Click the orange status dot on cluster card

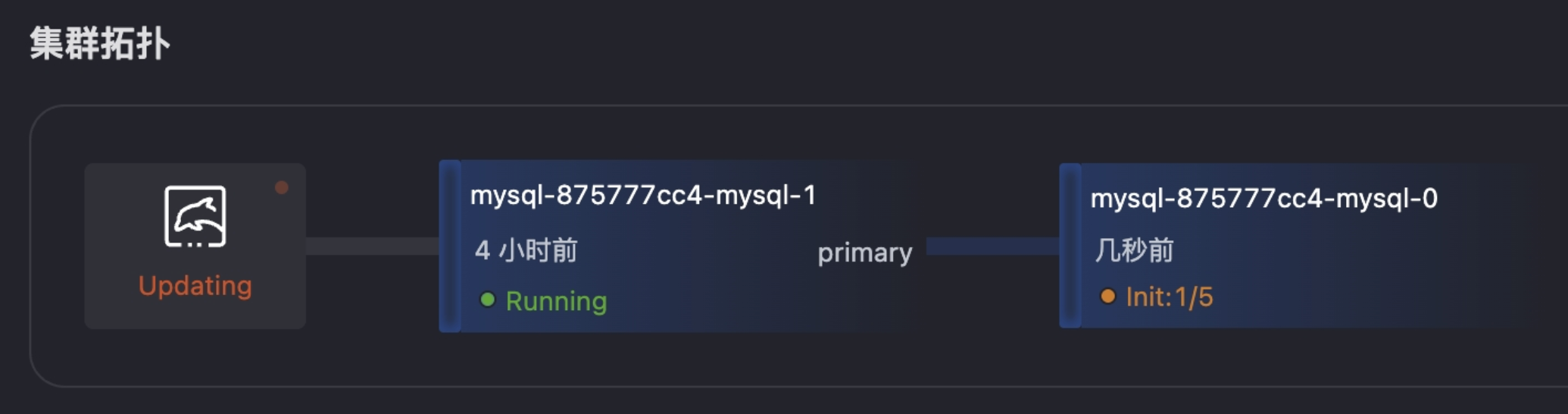coord(281,187)
